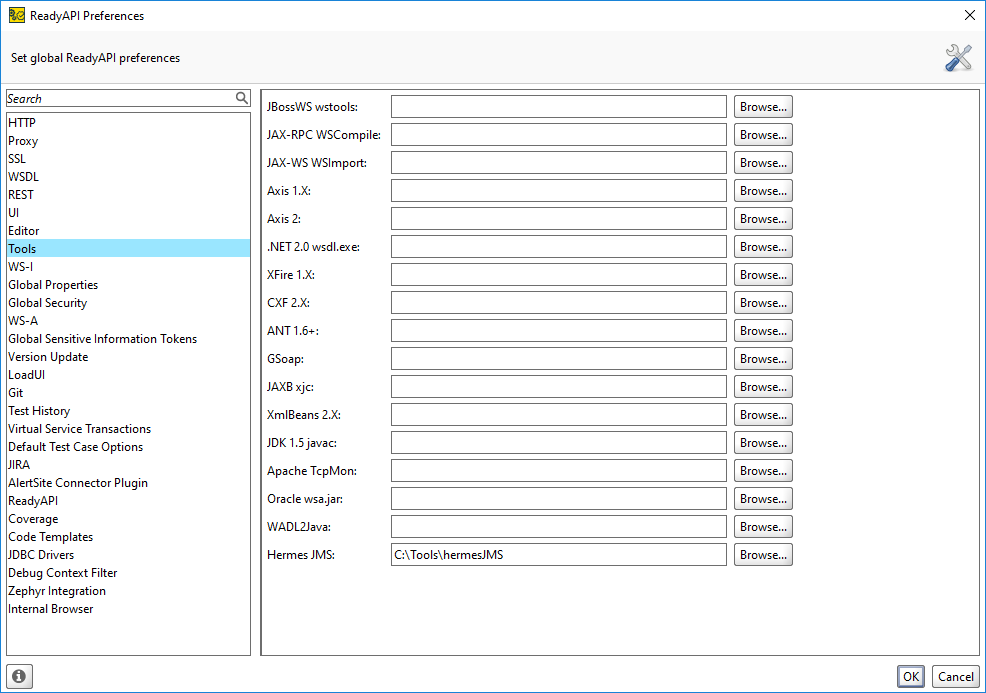The image size is (986, 693).
Task: Select Tools category
Action: pos(128,248)
